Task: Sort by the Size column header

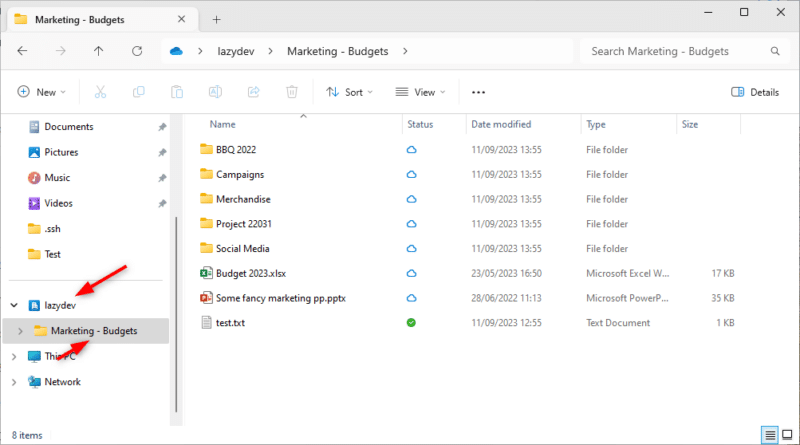Action: [690, 124]
